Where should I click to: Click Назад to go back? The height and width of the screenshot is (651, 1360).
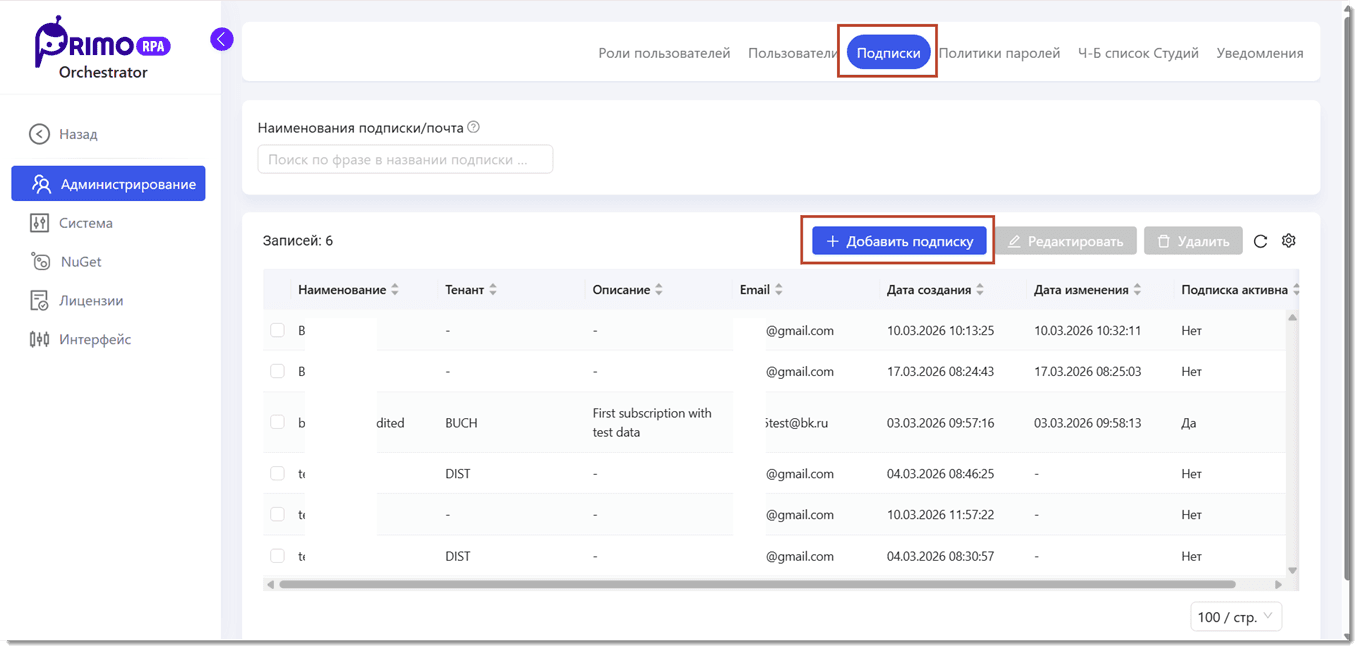coord(77,134)
